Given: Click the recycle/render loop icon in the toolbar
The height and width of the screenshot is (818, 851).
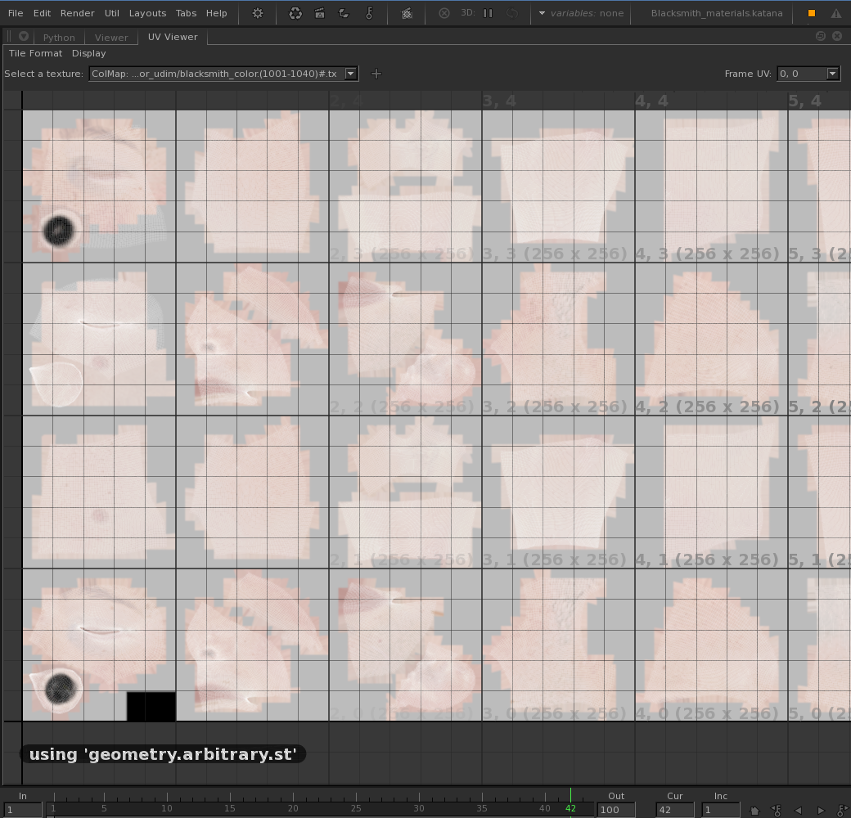Looking at the screenshot, I should [x=295, y=13].
